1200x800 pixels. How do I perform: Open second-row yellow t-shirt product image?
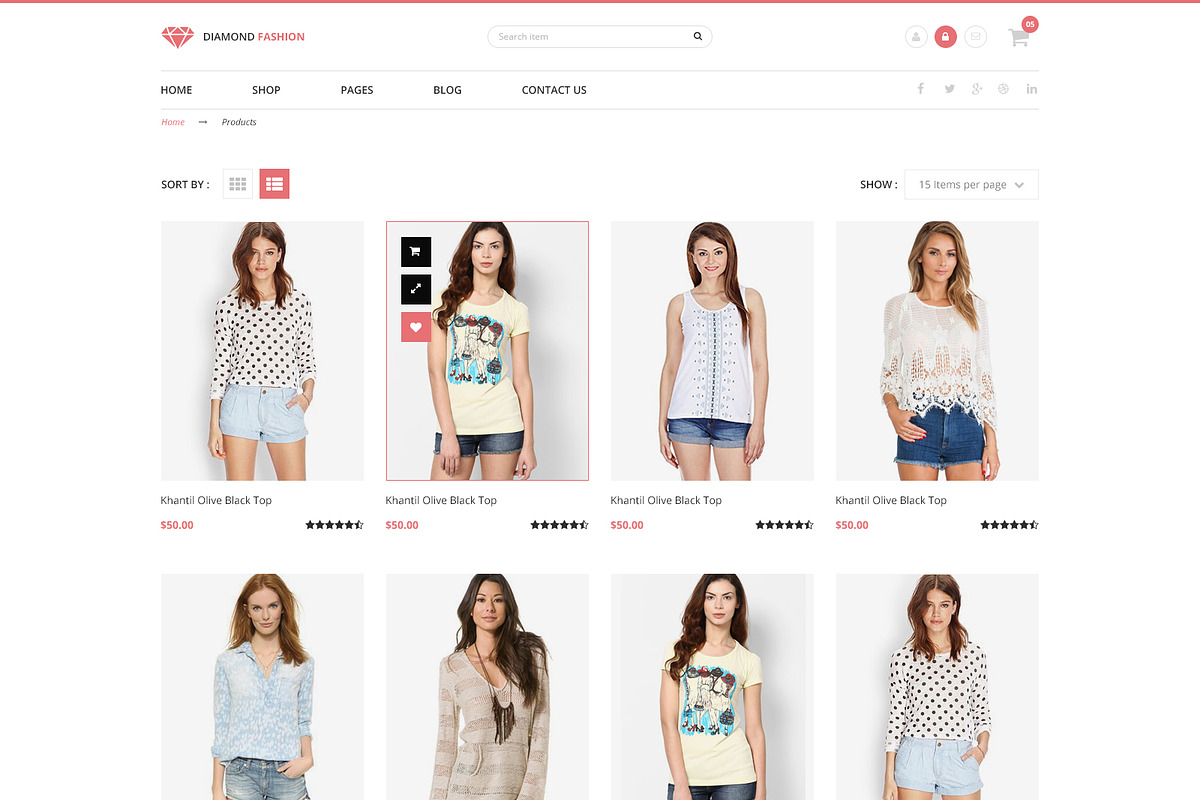(712, 687)
